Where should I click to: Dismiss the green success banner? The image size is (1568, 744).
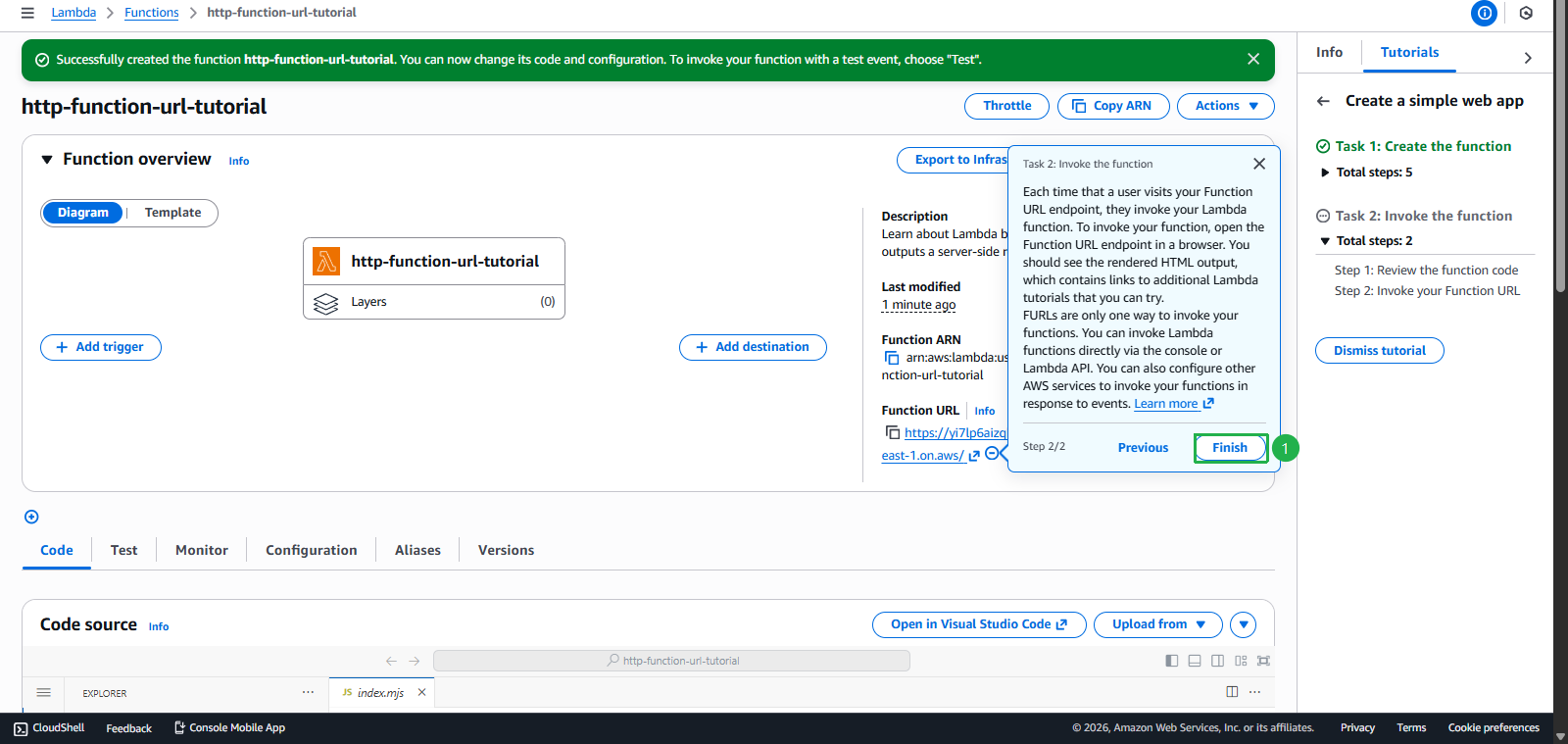(1252, 59)
